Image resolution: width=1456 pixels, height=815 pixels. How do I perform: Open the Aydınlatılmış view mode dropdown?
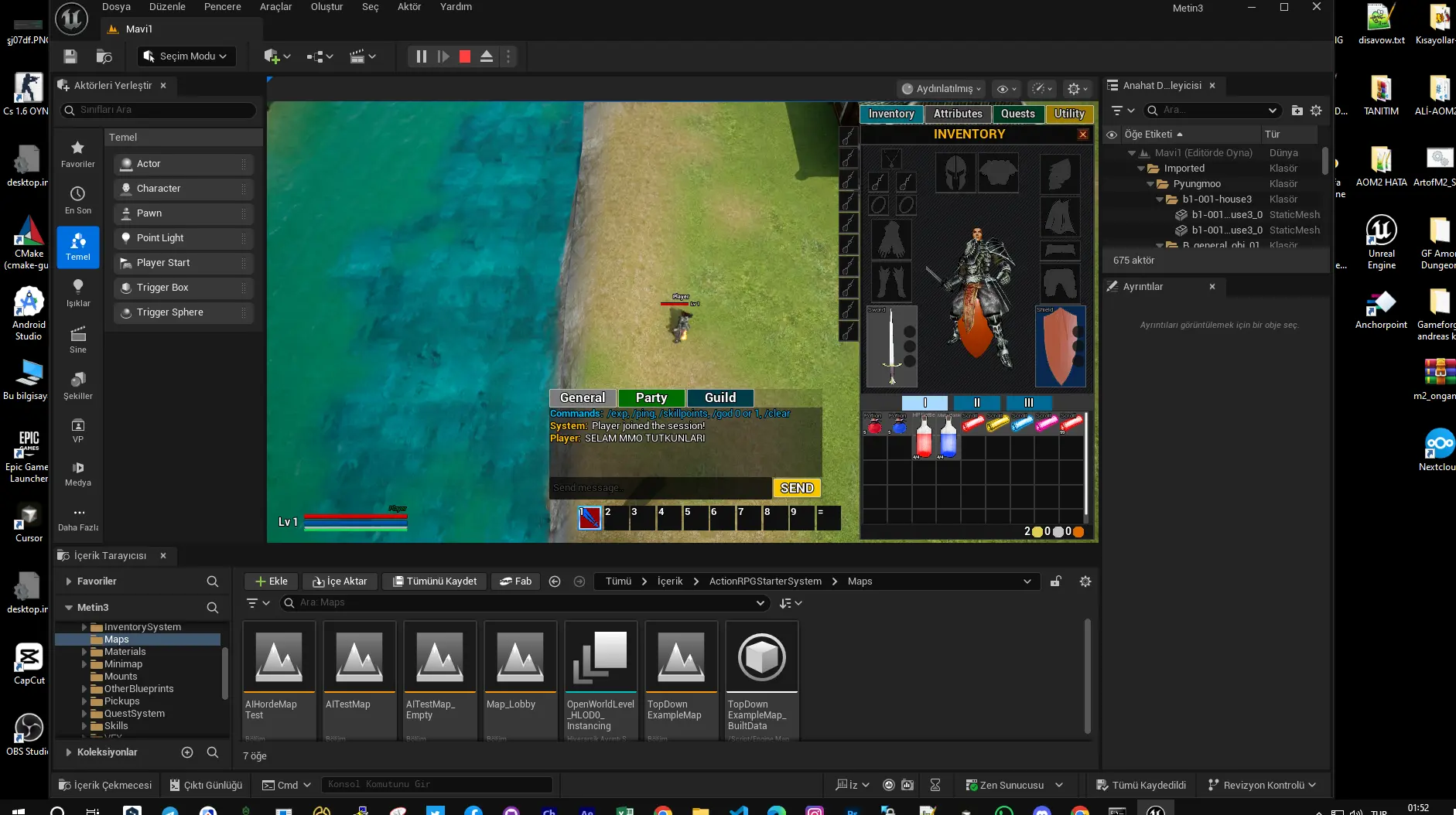tap(939, 88)
